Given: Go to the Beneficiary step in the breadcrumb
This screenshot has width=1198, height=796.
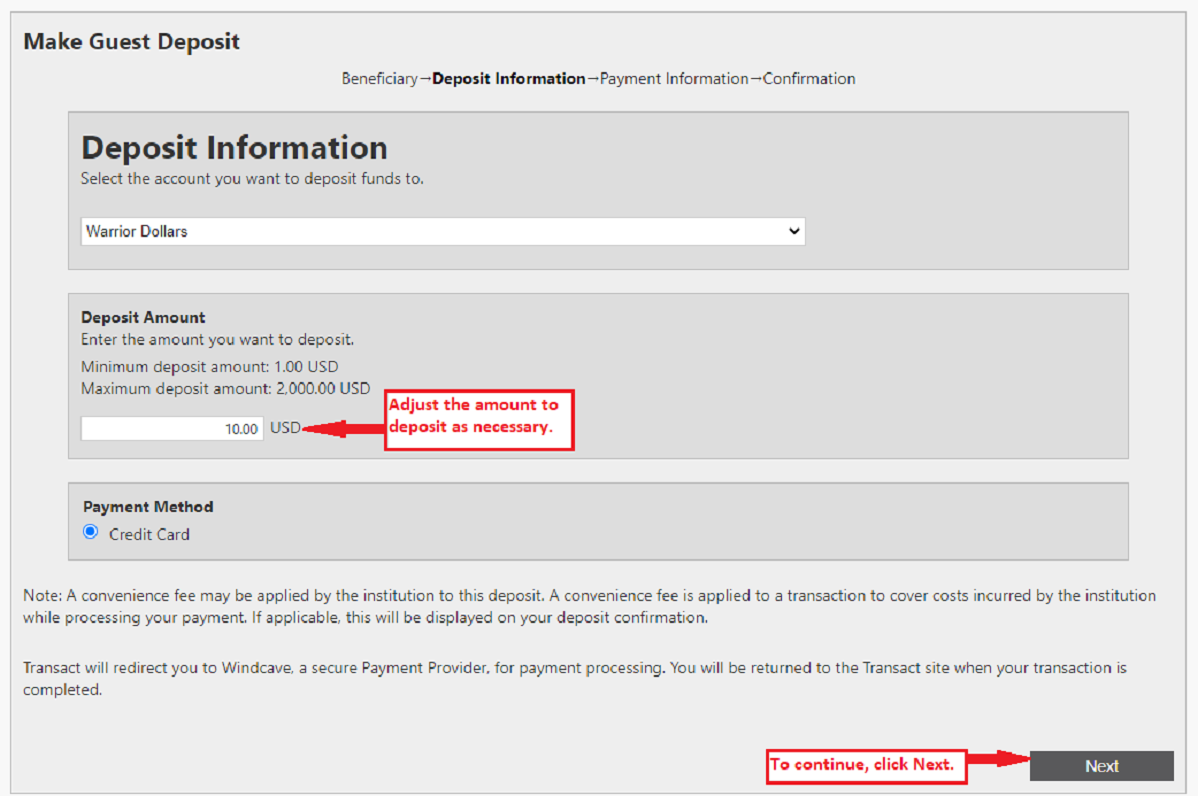Looking at the screenshot, I should pyautogui.click(x=379, y=78).
